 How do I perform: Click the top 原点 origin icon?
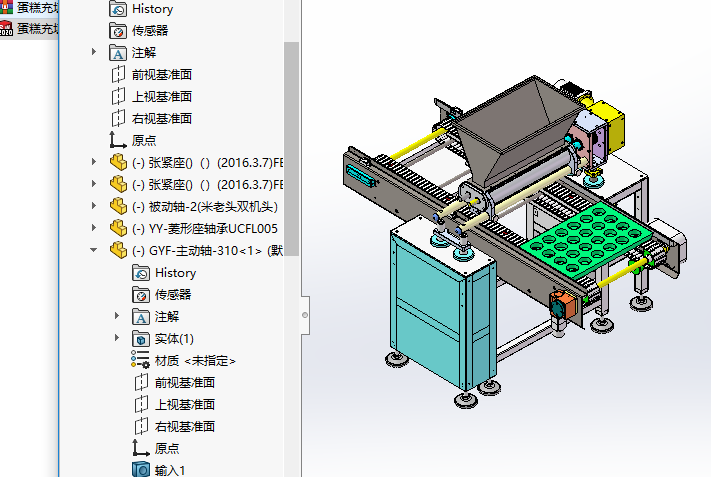tap(118, 140)
